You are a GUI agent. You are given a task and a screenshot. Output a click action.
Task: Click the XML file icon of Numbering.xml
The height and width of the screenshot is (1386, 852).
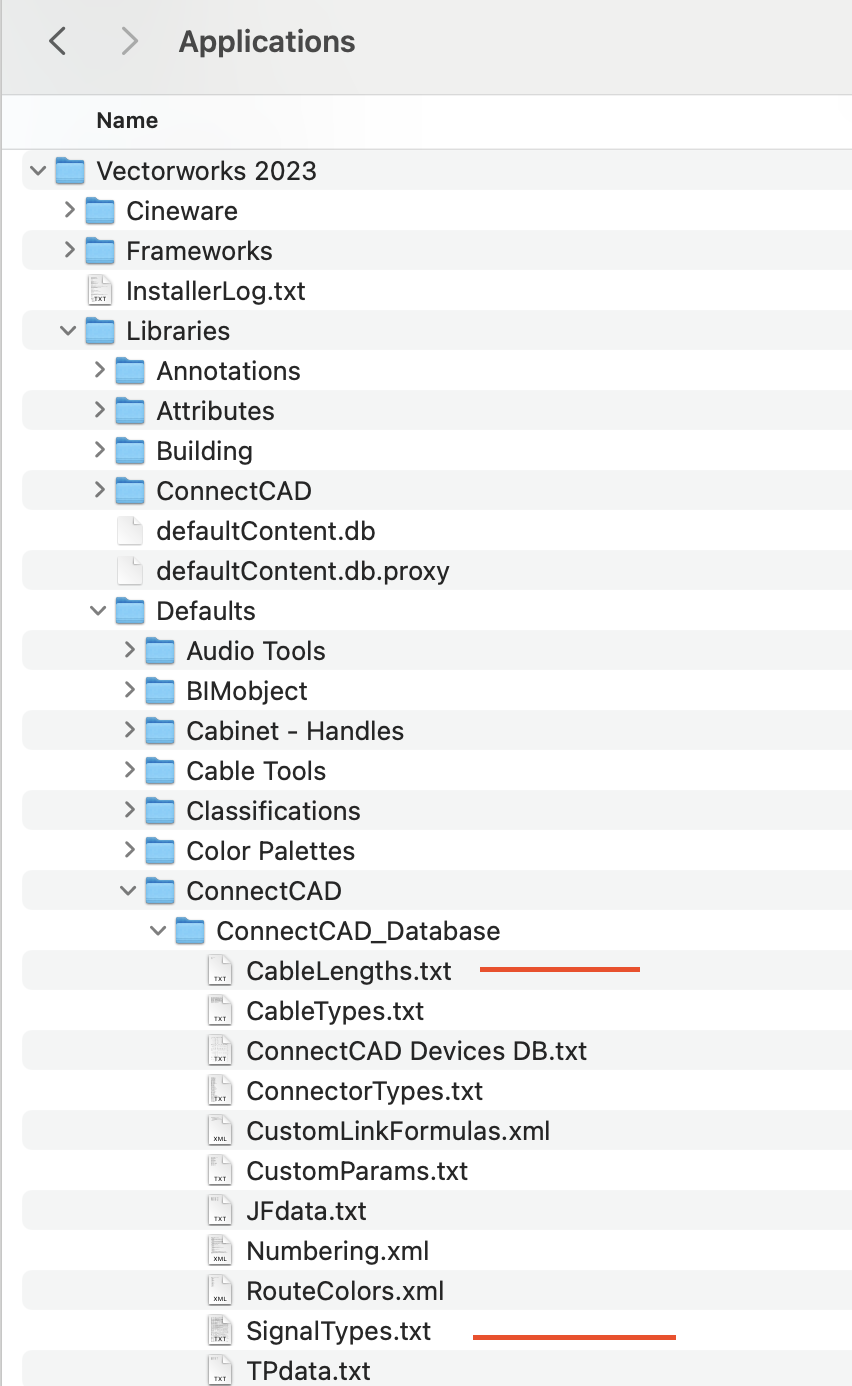pos(219,1250)
